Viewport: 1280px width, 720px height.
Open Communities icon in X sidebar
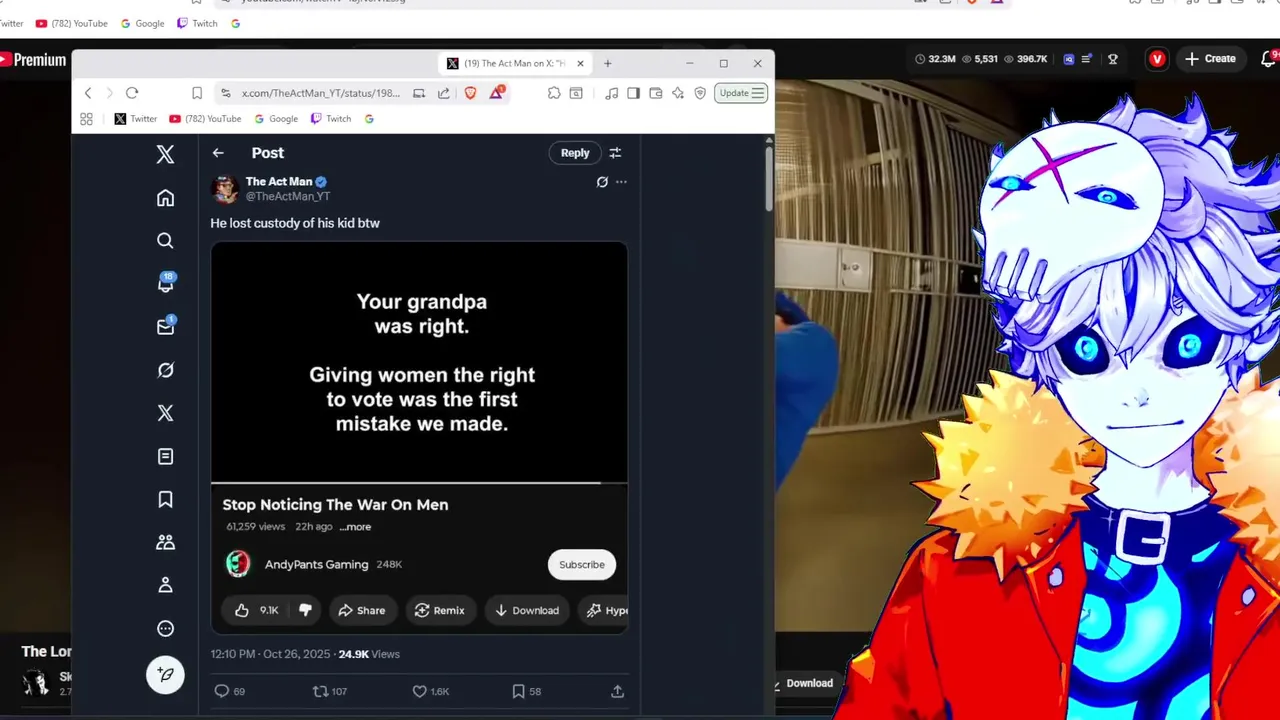(x=165, y=542)
